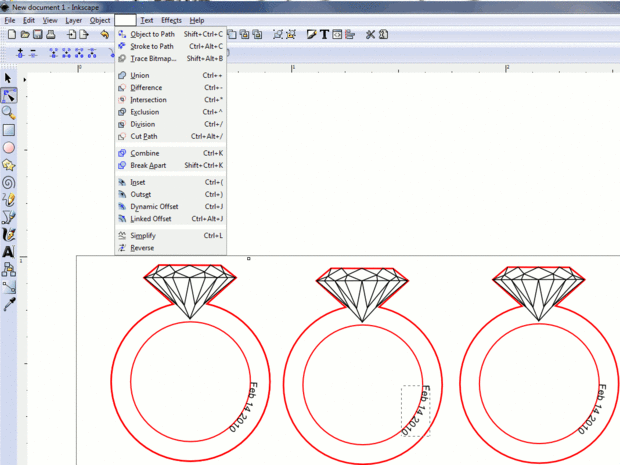The width and height of the screenshot is (620, 465).
Task: Select the Calligraphy tool
Action: [9, 234]
